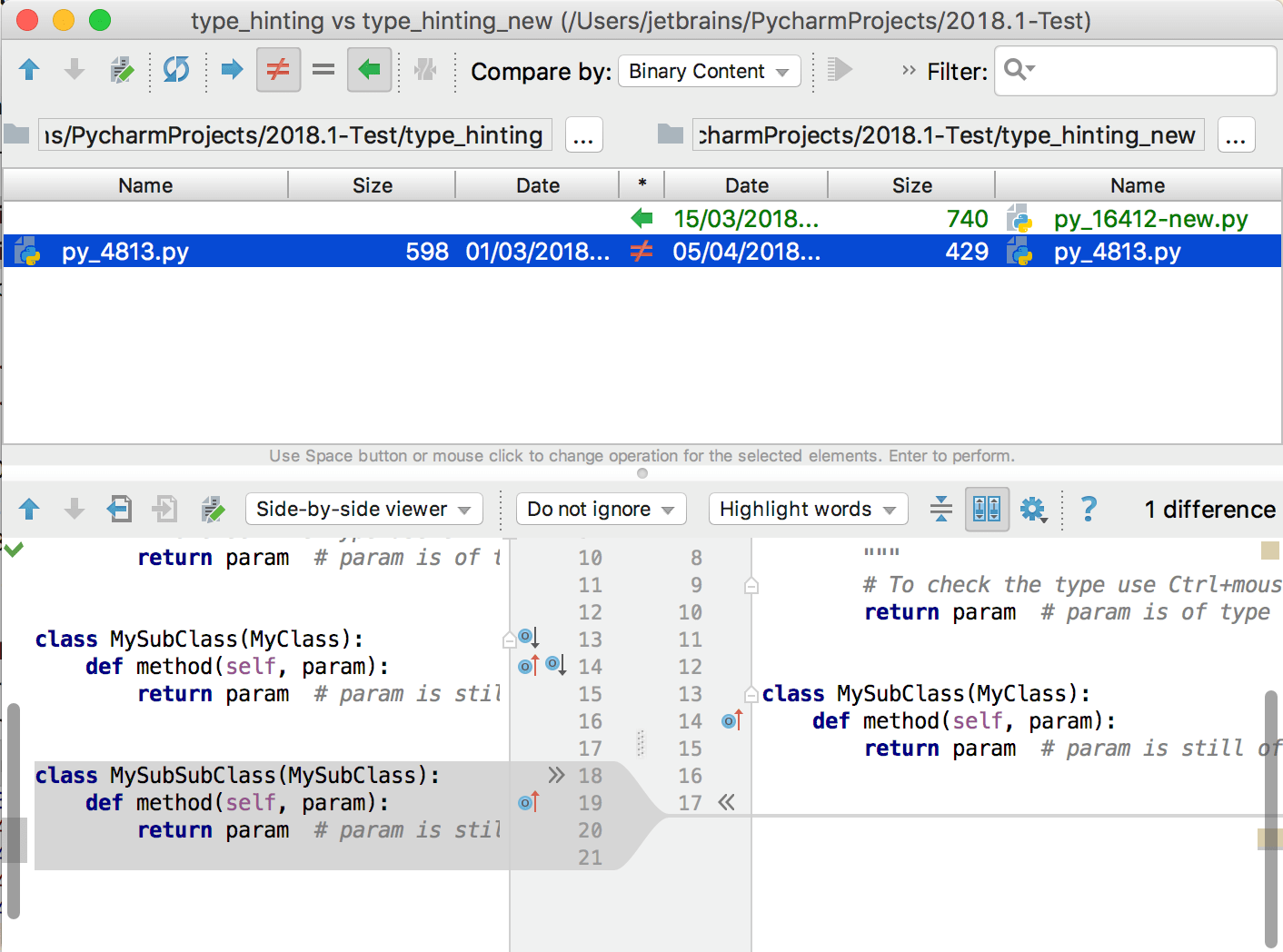Open the diff viewer settings gear

[x=1034, y=509]
